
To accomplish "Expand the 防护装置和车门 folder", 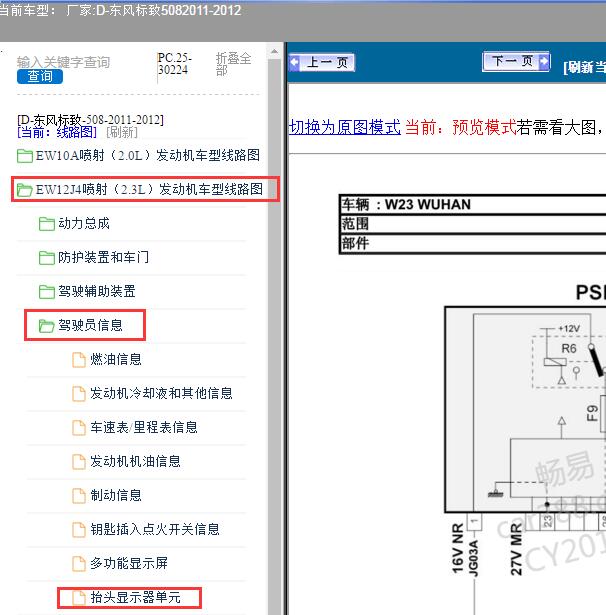I will 94,258.
